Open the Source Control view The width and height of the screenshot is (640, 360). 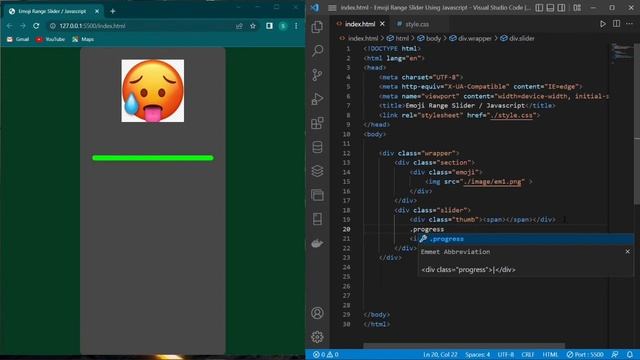click(318, 75)
